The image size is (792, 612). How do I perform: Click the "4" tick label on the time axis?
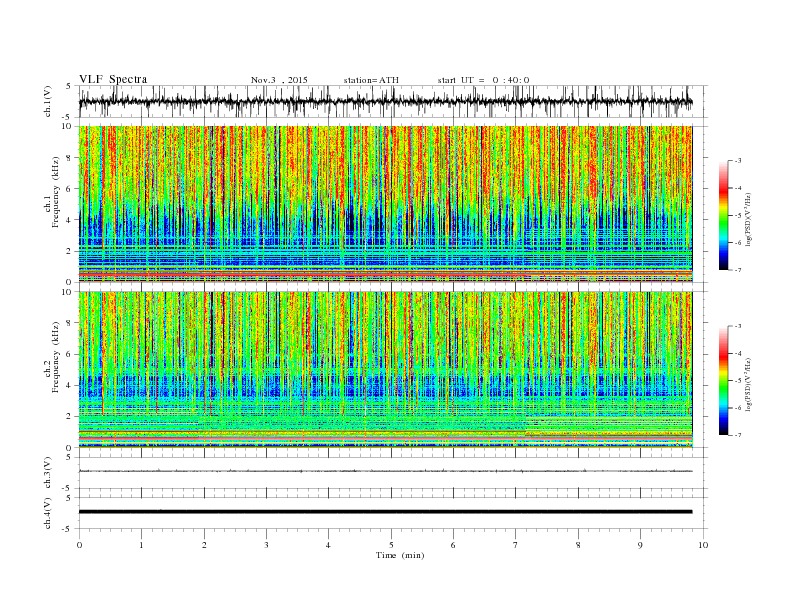[x=328, y=545]
